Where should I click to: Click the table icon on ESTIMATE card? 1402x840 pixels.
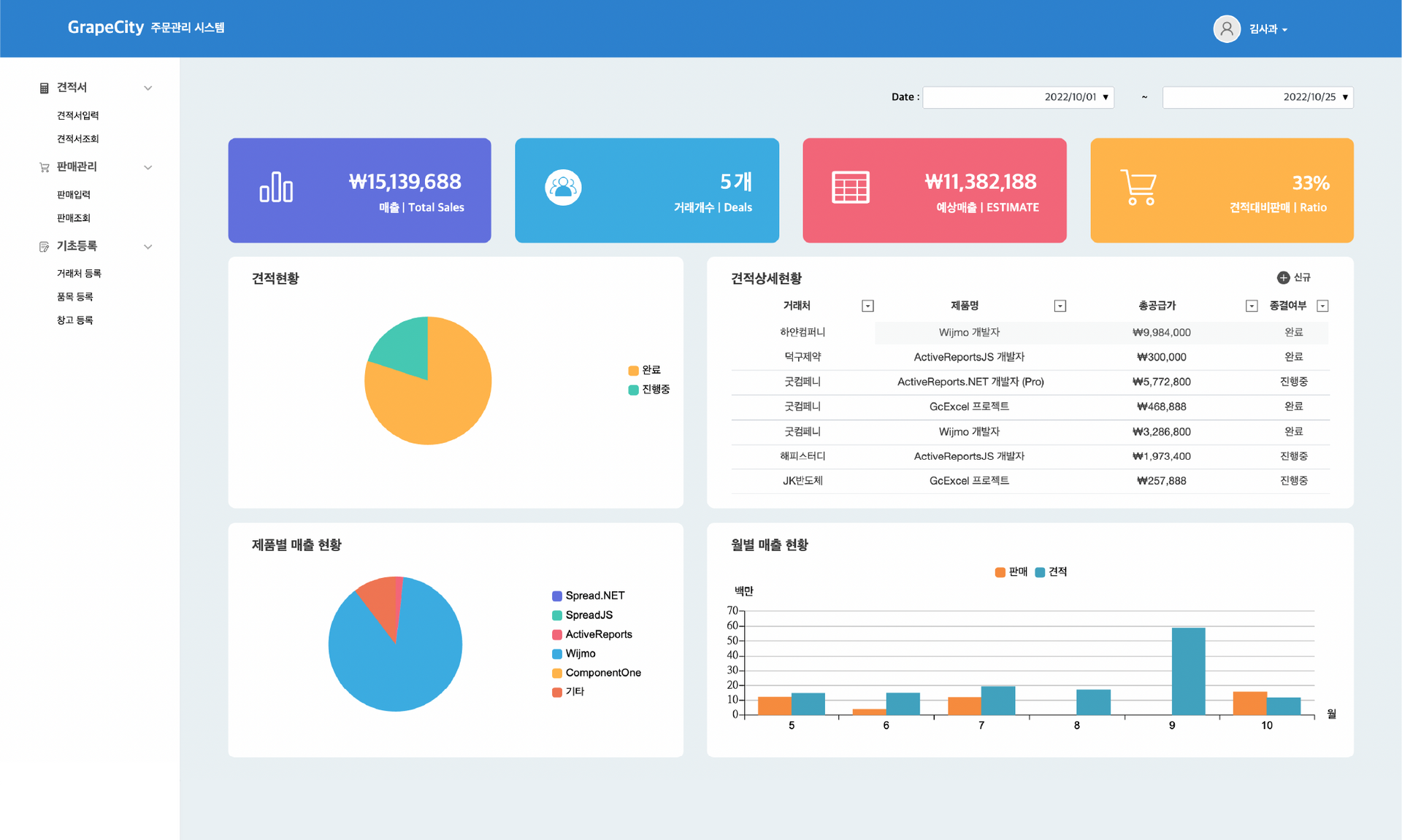pos(851,188)
